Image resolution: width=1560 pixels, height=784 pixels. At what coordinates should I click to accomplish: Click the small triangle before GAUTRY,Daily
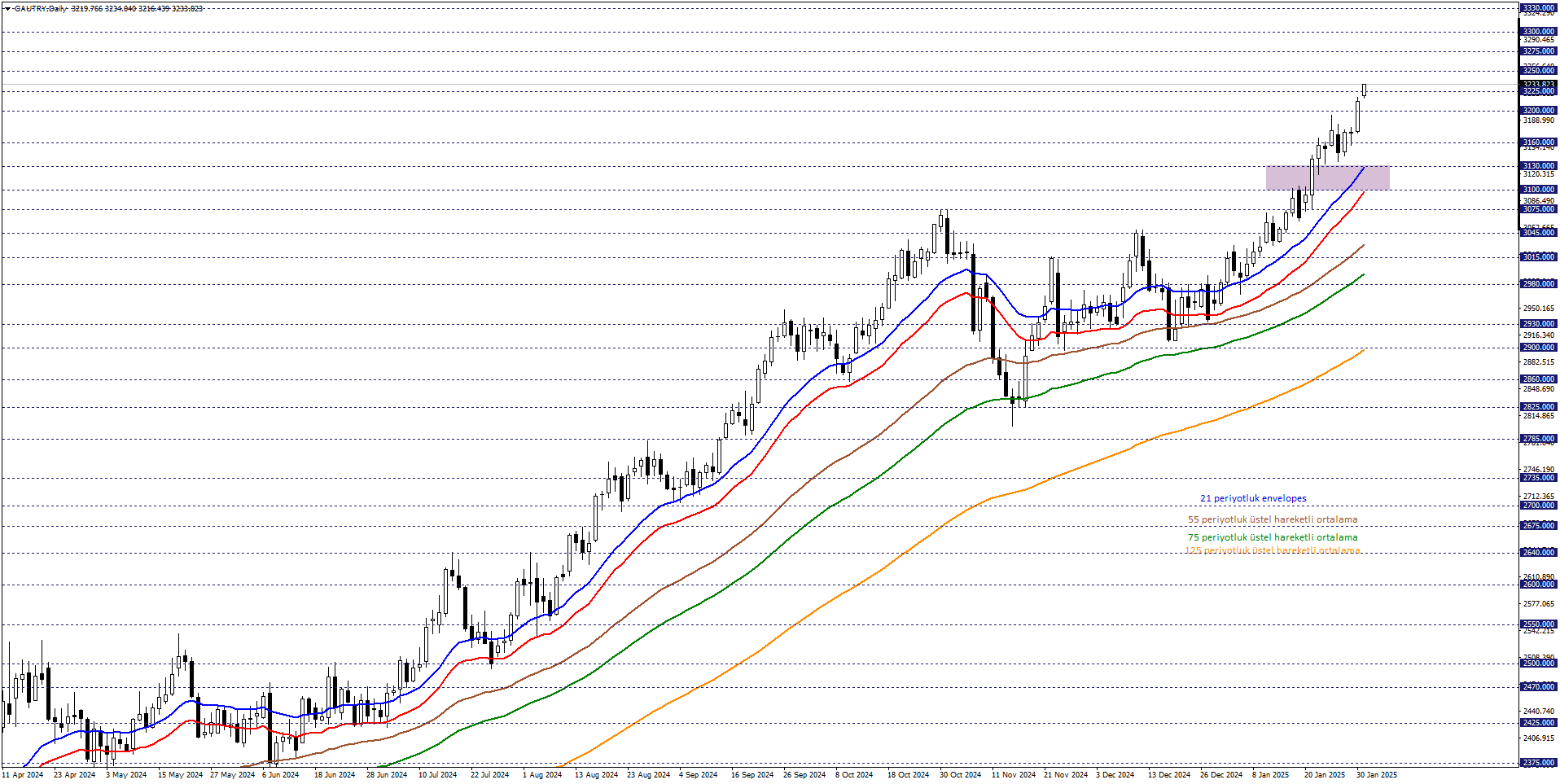[x=7, y=9]
